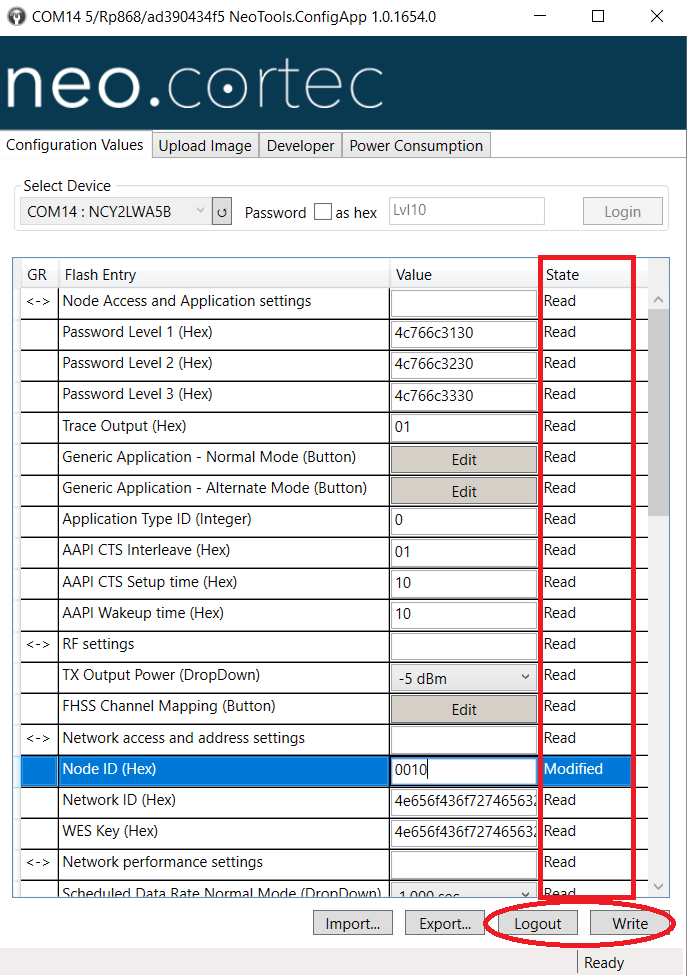Click the Trace Output value field
This screenshot has height=976, width=687.
pos(464,427)
